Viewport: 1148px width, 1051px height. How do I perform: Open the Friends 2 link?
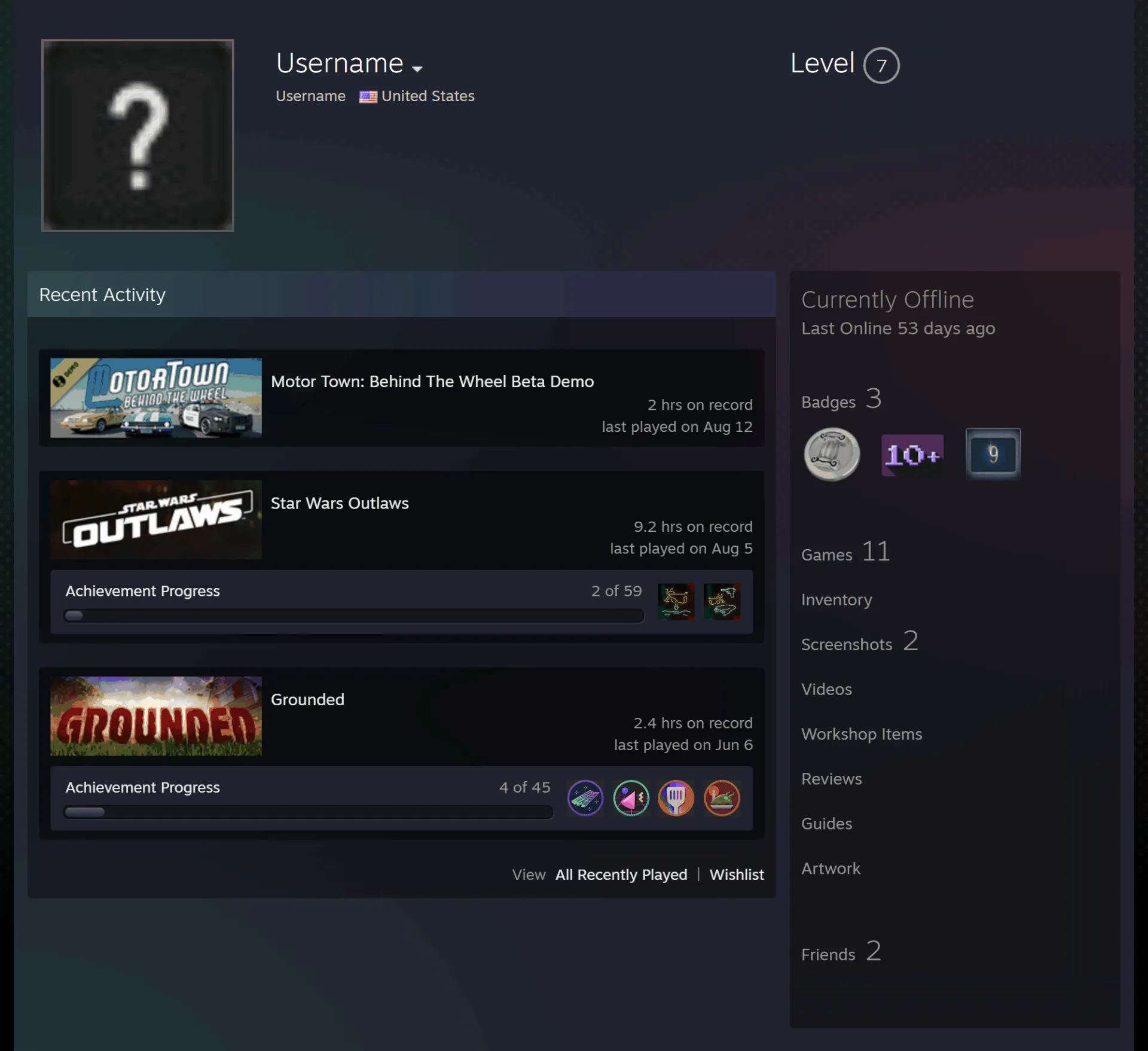click(x=841, y=951)
